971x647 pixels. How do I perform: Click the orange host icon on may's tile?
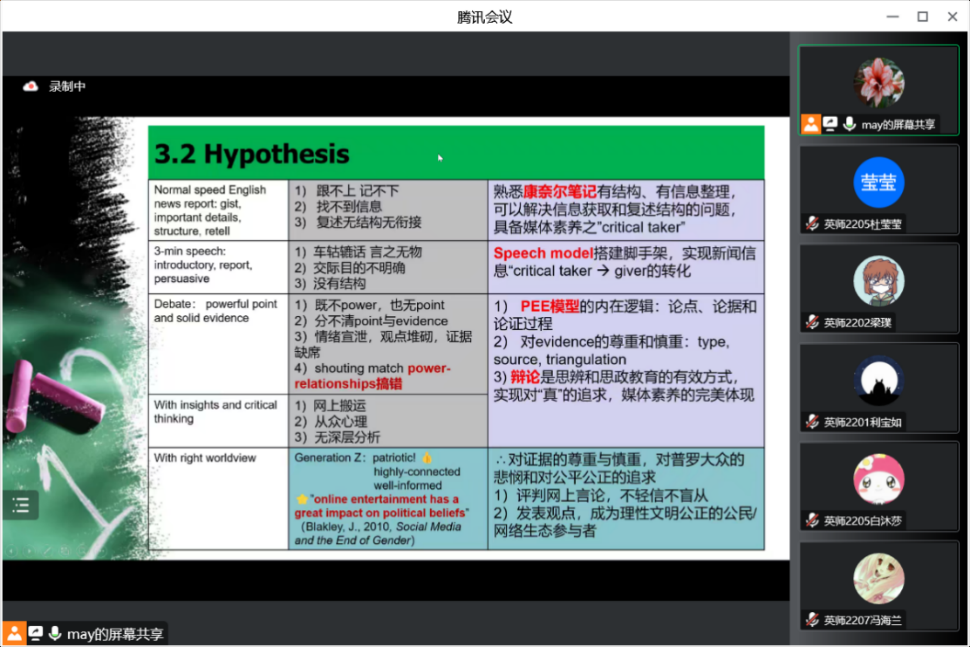(x=810, y=124)
